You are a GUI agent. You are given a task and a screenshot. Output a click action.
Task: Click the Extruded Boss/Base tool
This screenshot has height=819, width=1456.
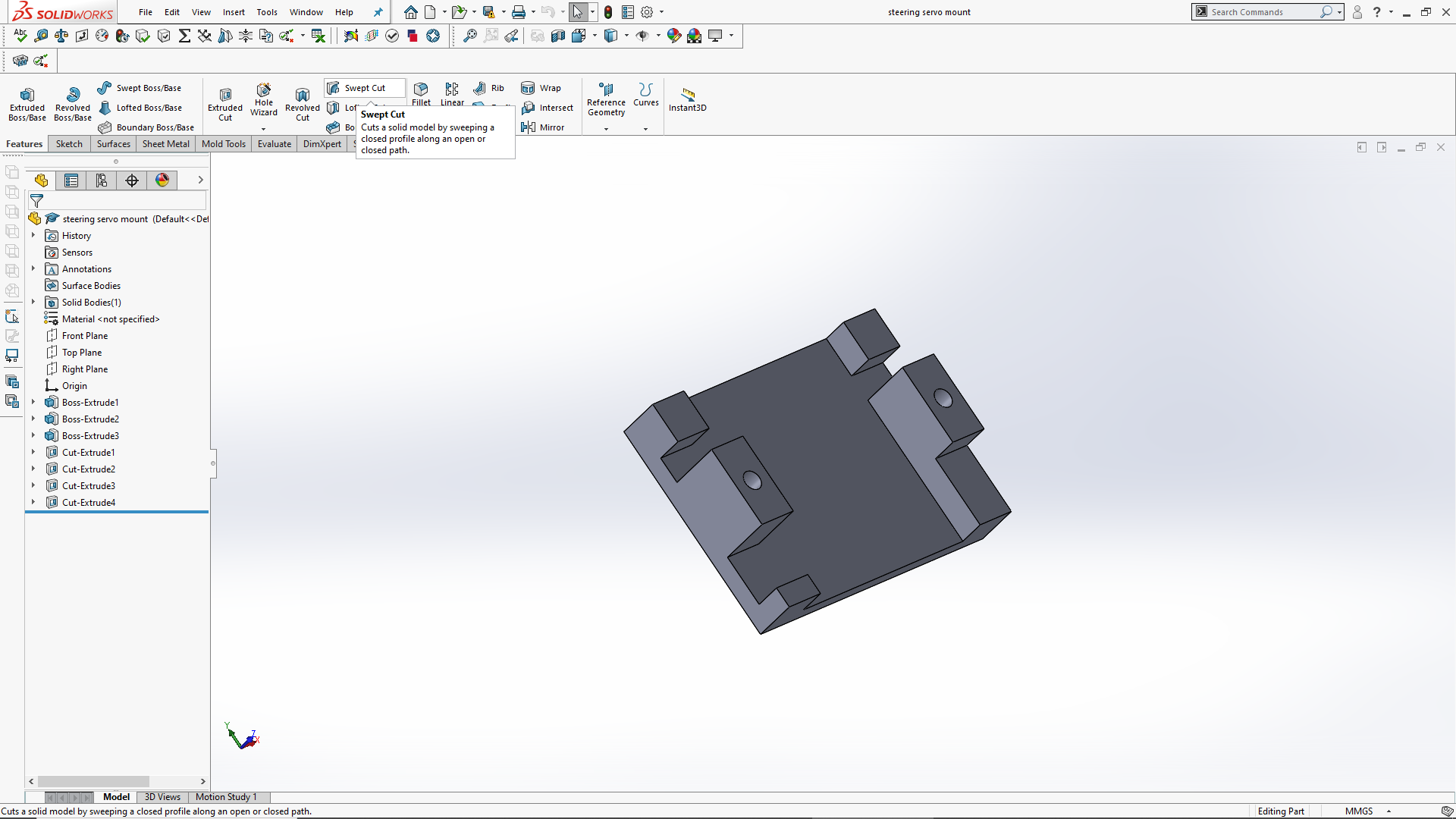pyautogui.click(x=27, y=102)
